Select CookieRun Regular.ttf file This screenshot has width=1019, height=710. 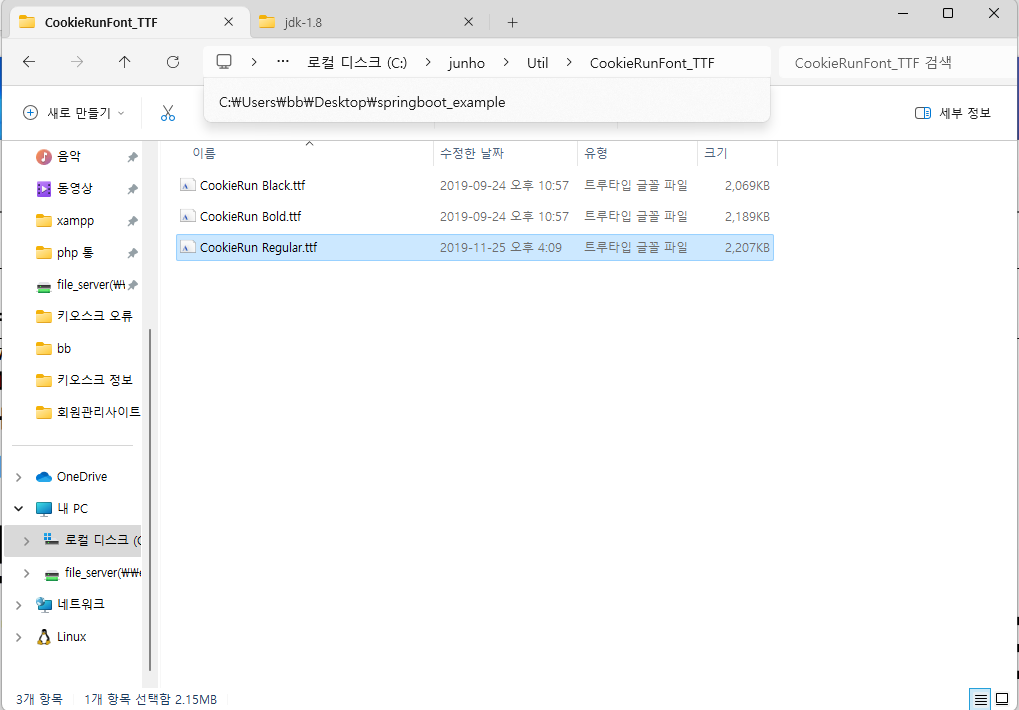[474, 247]
